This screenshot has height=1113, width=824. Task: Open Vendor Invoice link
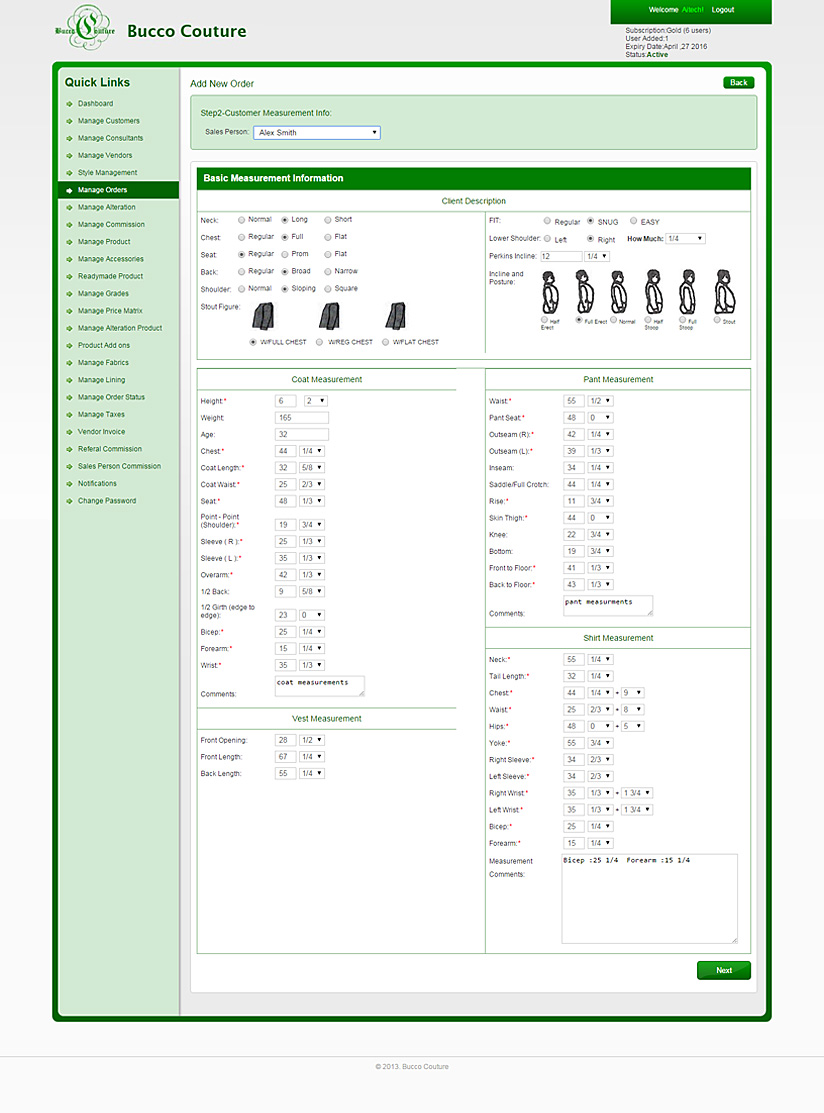101,432
